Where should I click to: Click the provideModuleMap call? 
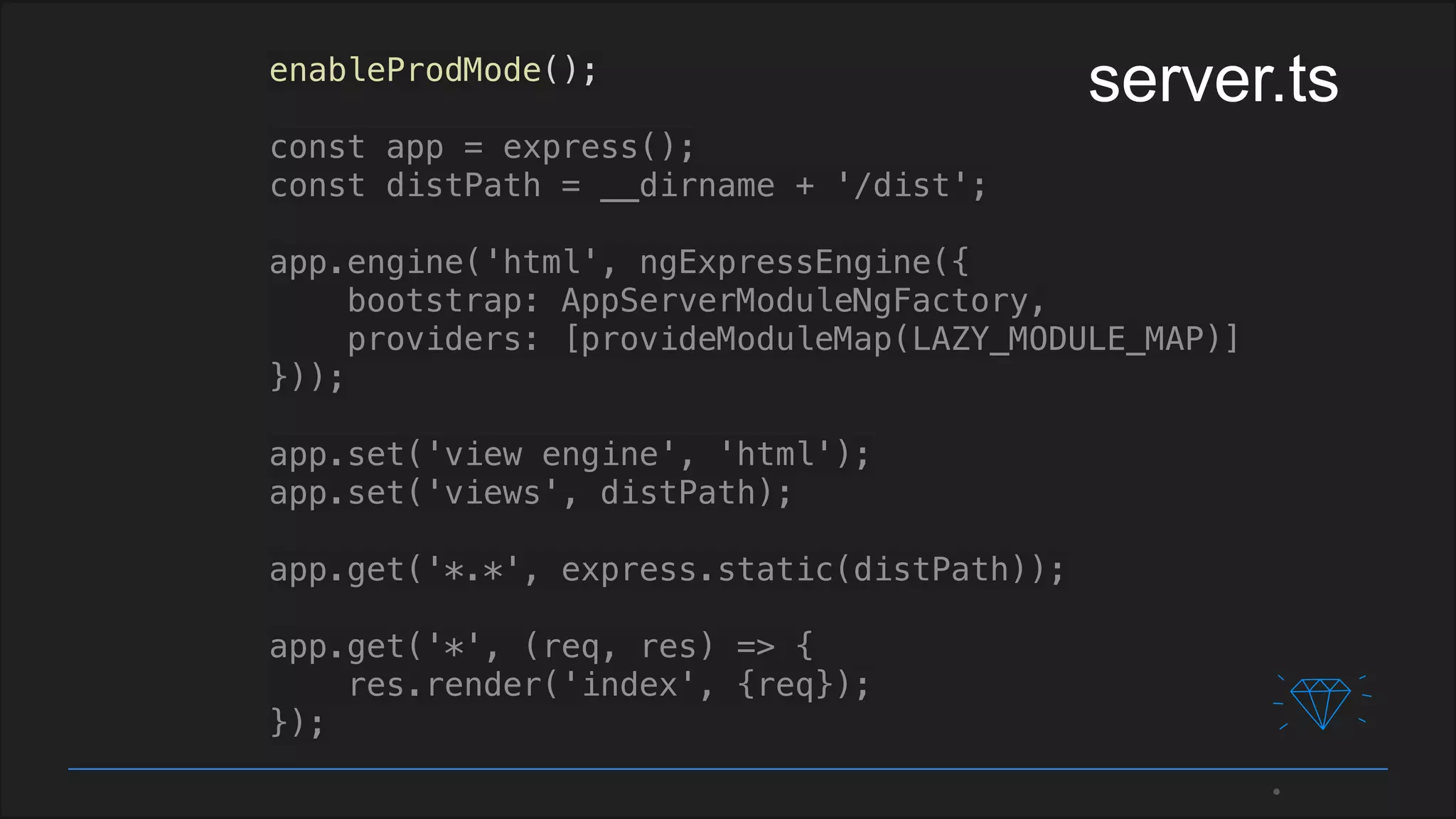pos(736,340)
